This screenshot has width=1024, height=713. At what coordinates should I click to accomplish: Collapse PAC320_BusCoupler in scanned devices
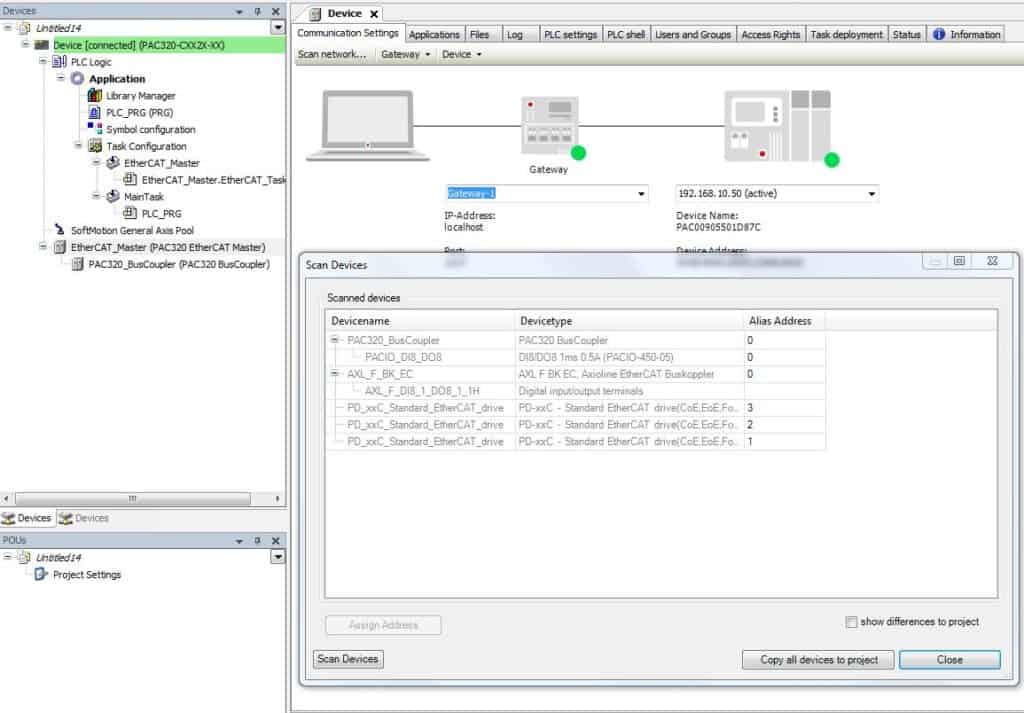pyautogui.click(x=334, y=340)
